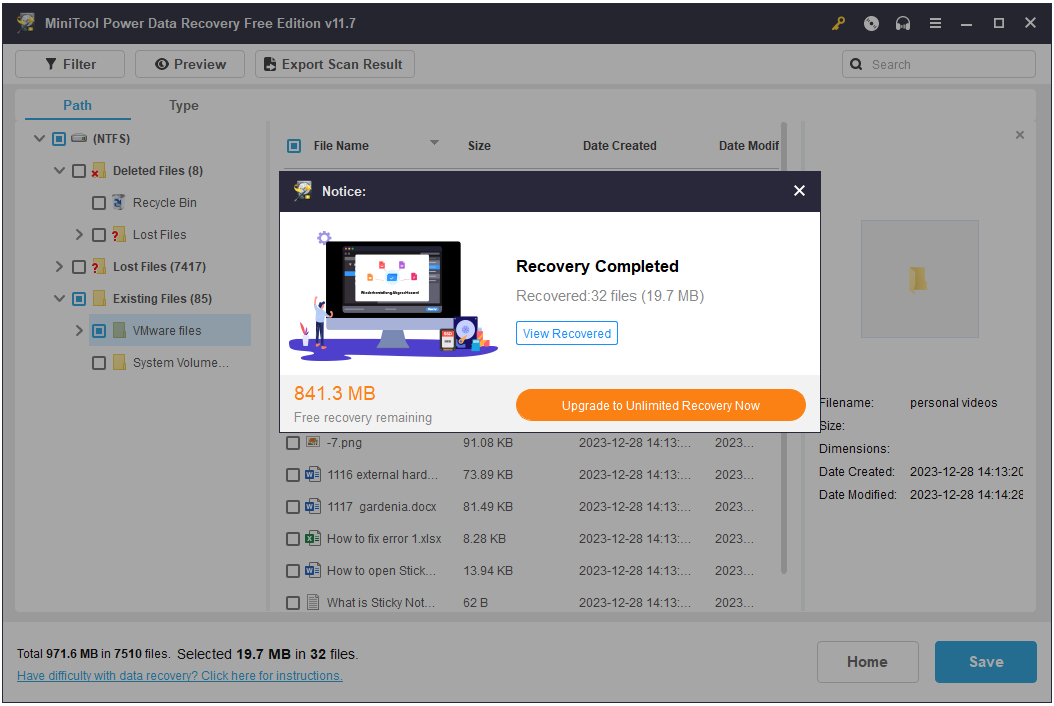This screenshot has height=706, width=1054.
Task: Close the Notice dialog
Action: click(799, 191)
